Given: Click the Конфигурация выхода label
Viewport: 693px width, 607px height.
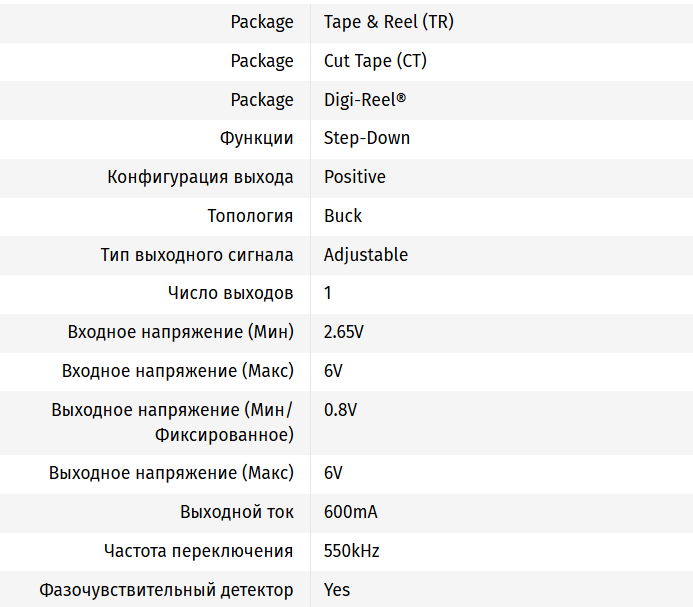Looking at the screenshot, I should [x=200, y=177].
